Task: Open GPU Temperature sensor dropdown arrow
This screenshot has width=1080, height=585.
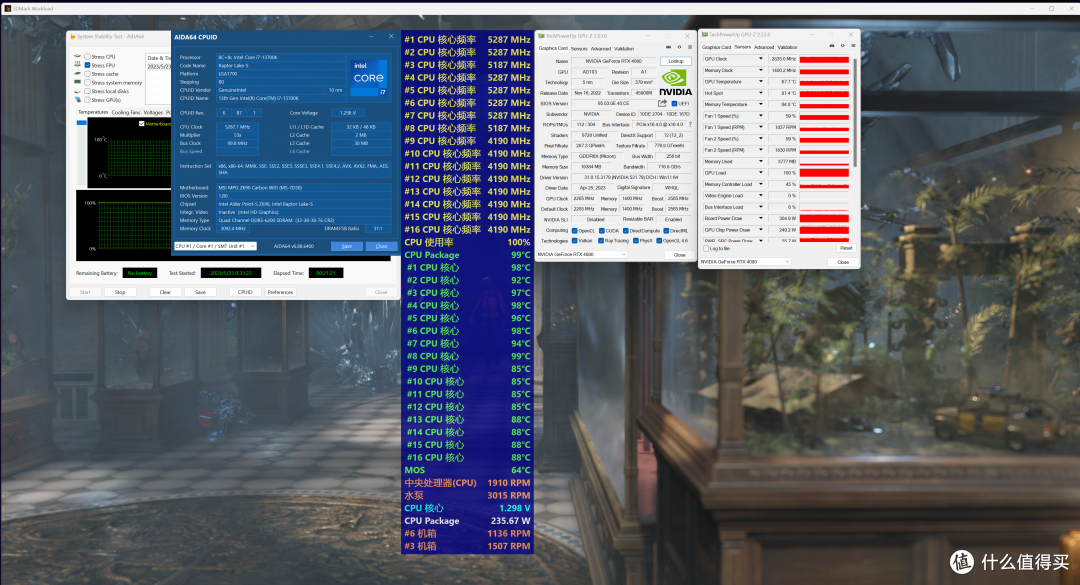Action: (x=761, y=82)
